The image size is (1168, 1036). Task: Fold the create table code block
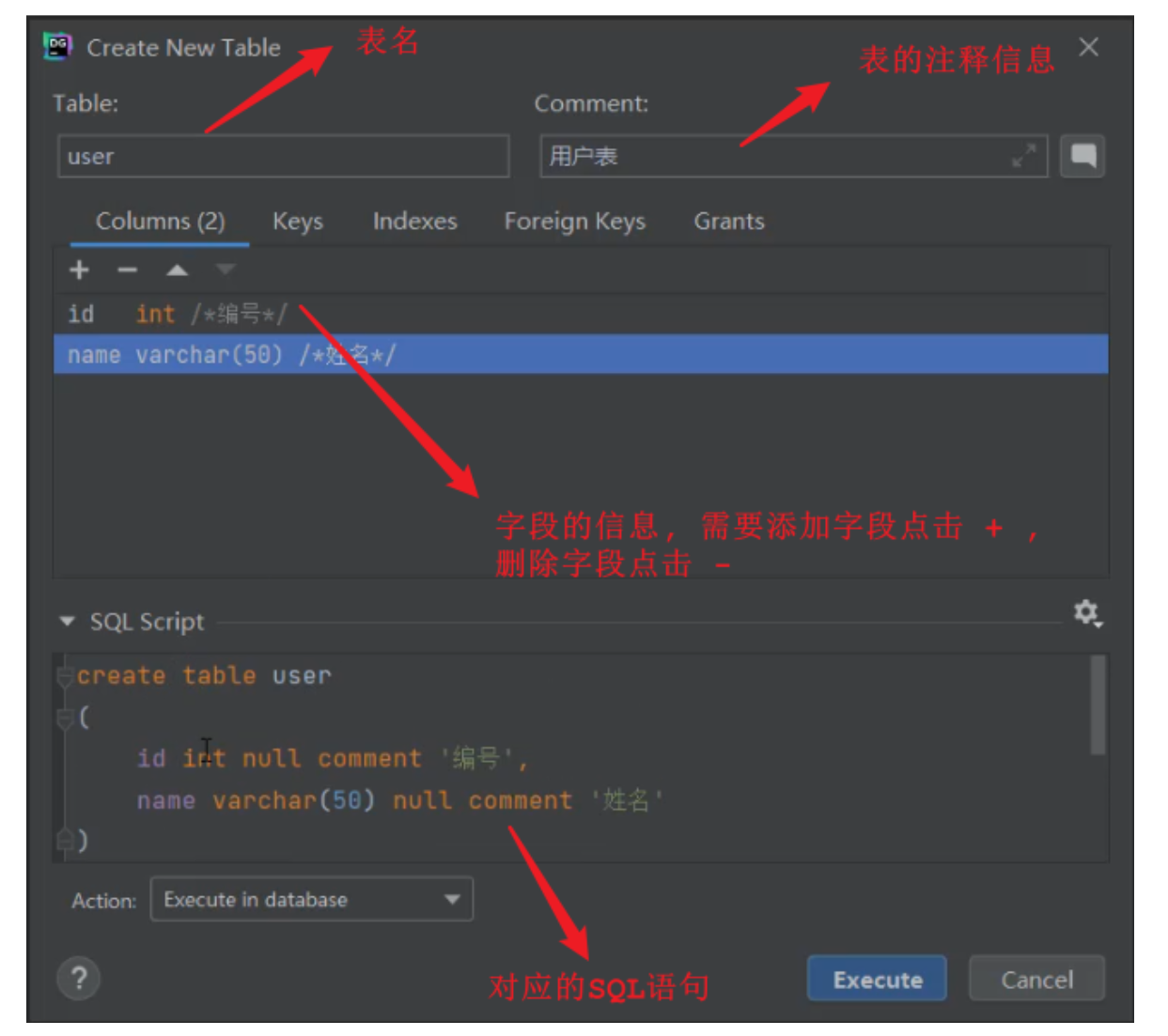pos(65,676)
